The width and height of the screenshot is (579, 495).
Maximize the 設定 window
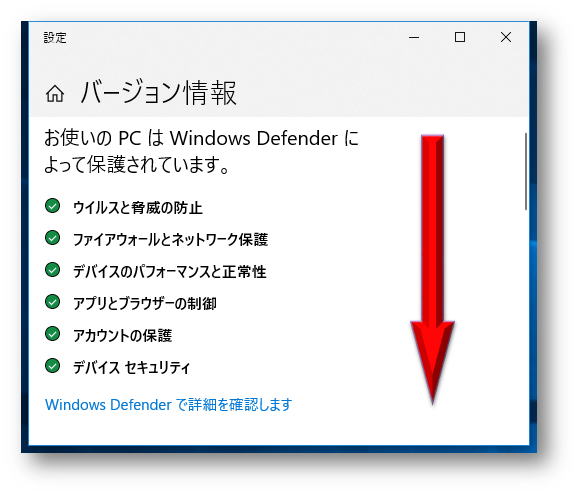(460, 37)
